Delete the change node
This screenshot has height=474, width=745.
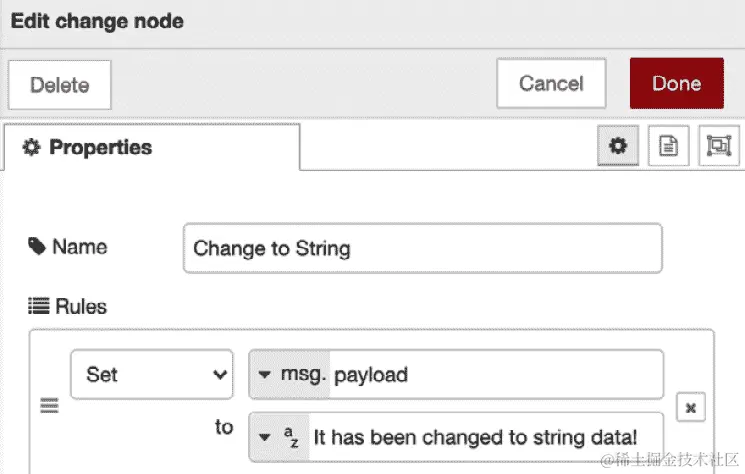[59, 85]
